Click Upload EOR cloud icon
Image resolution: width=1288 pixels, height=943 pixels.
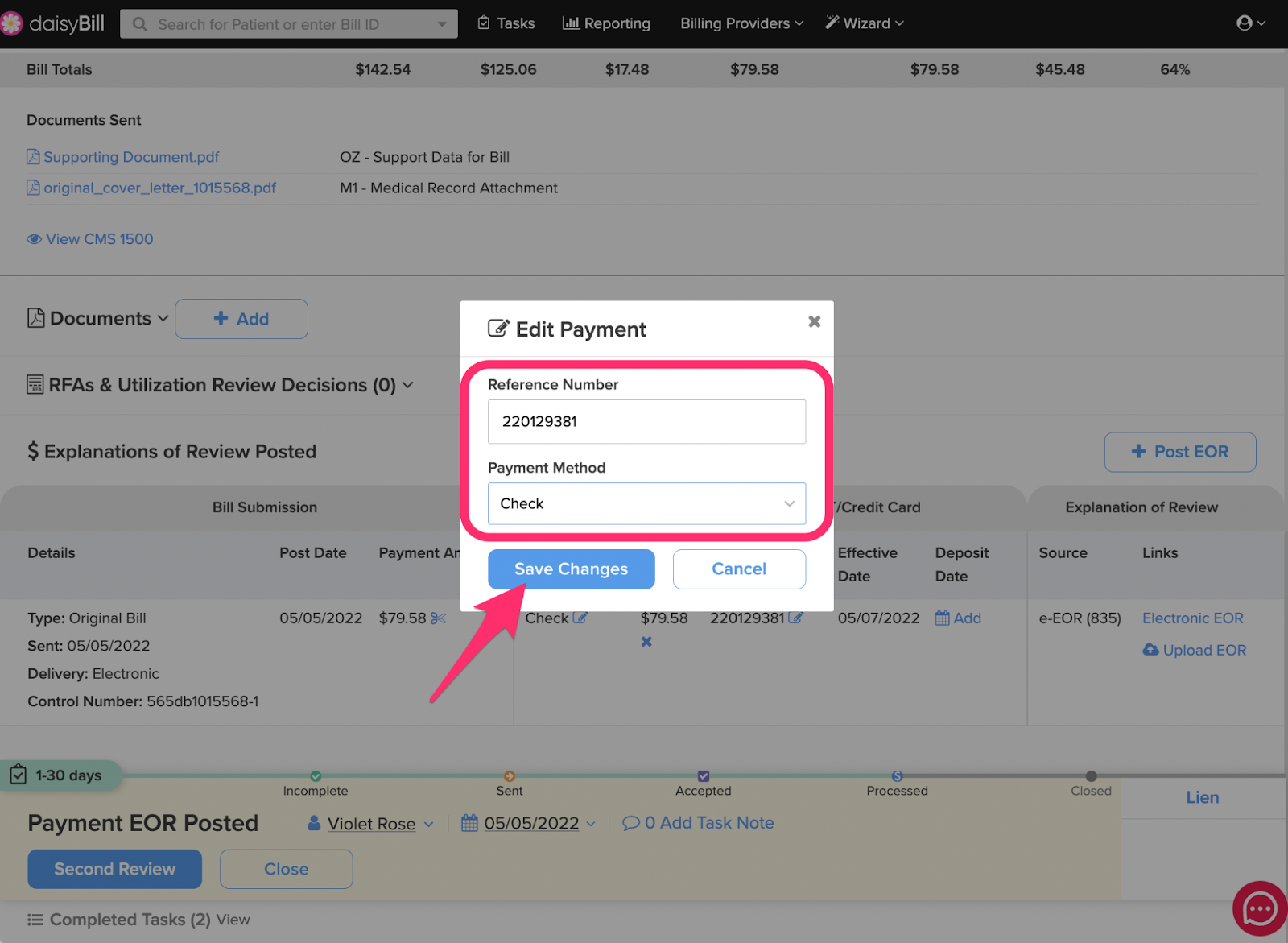point(1150,650)
